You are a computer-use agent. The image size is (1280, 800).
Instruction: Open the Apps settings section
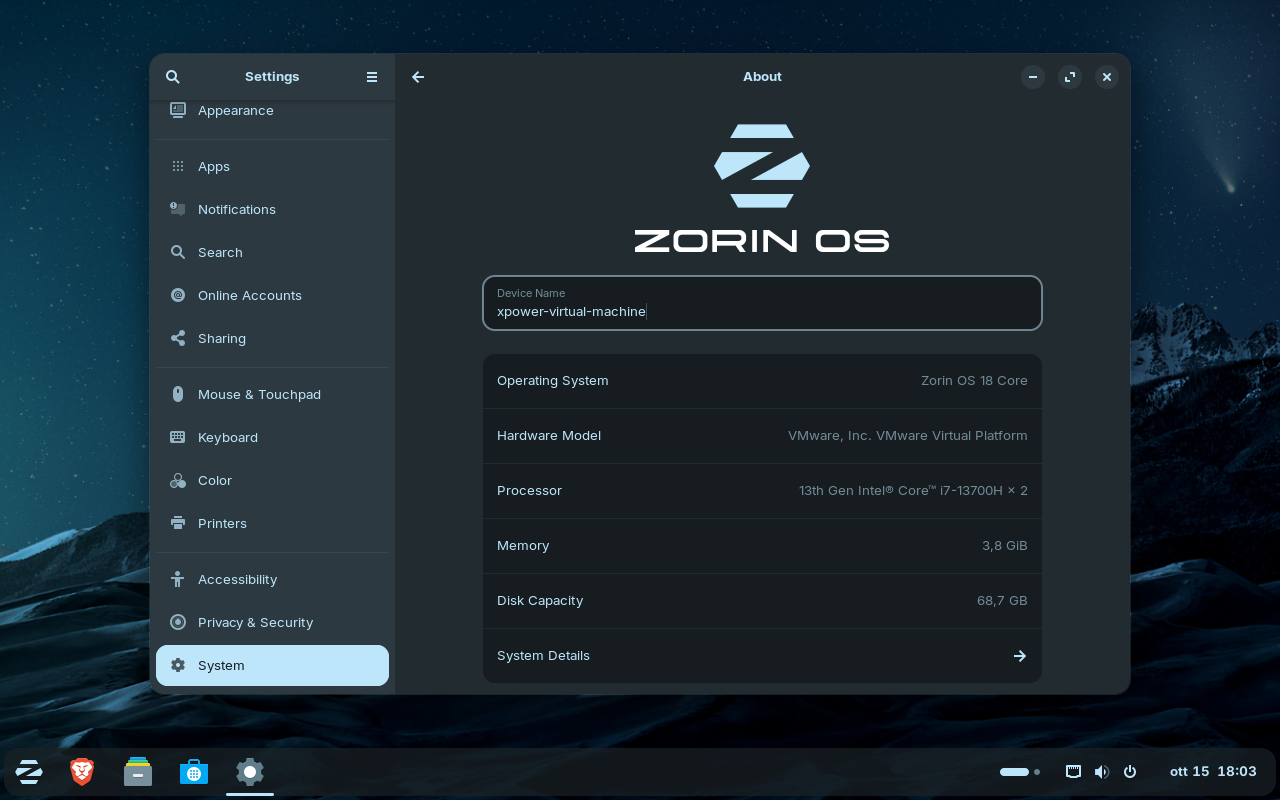272,167
